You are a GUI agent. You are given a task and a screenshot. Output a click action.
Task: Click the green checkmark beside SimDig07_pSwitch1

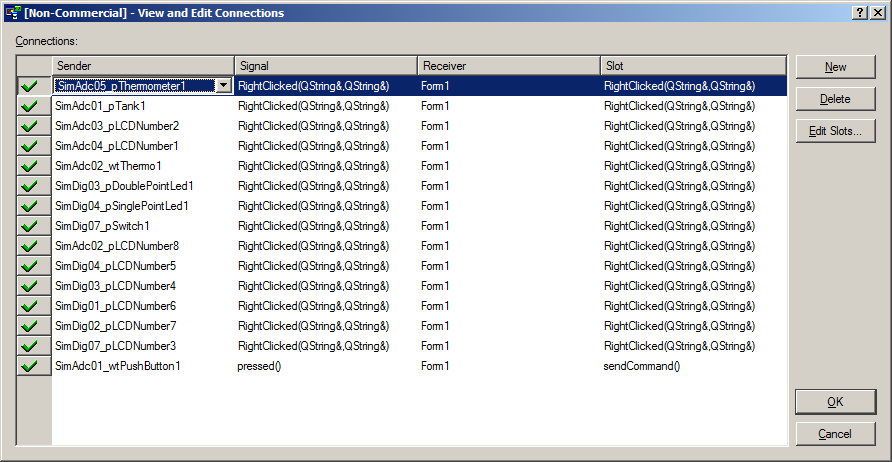click(x=30, y=226)
